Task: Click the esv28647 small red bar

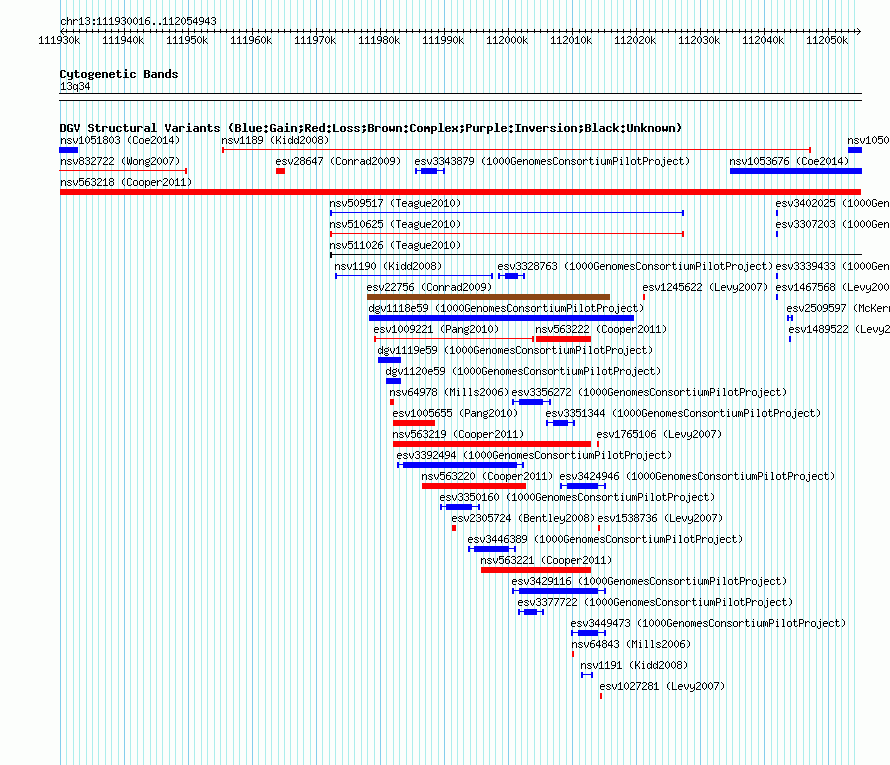Action: coord(280,171)
